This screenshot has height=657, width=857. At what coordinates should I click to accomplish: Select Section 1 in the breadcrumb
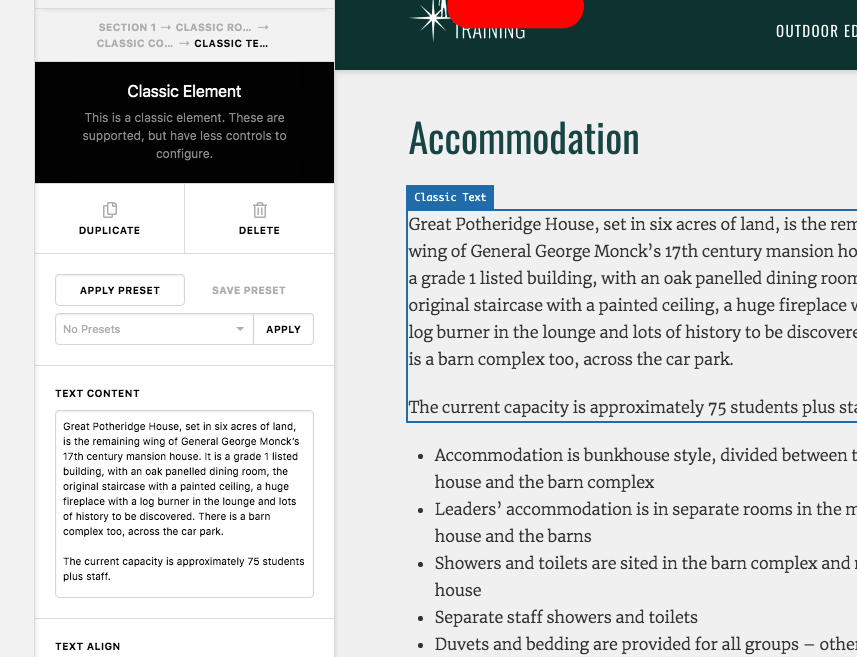(127, 27)
